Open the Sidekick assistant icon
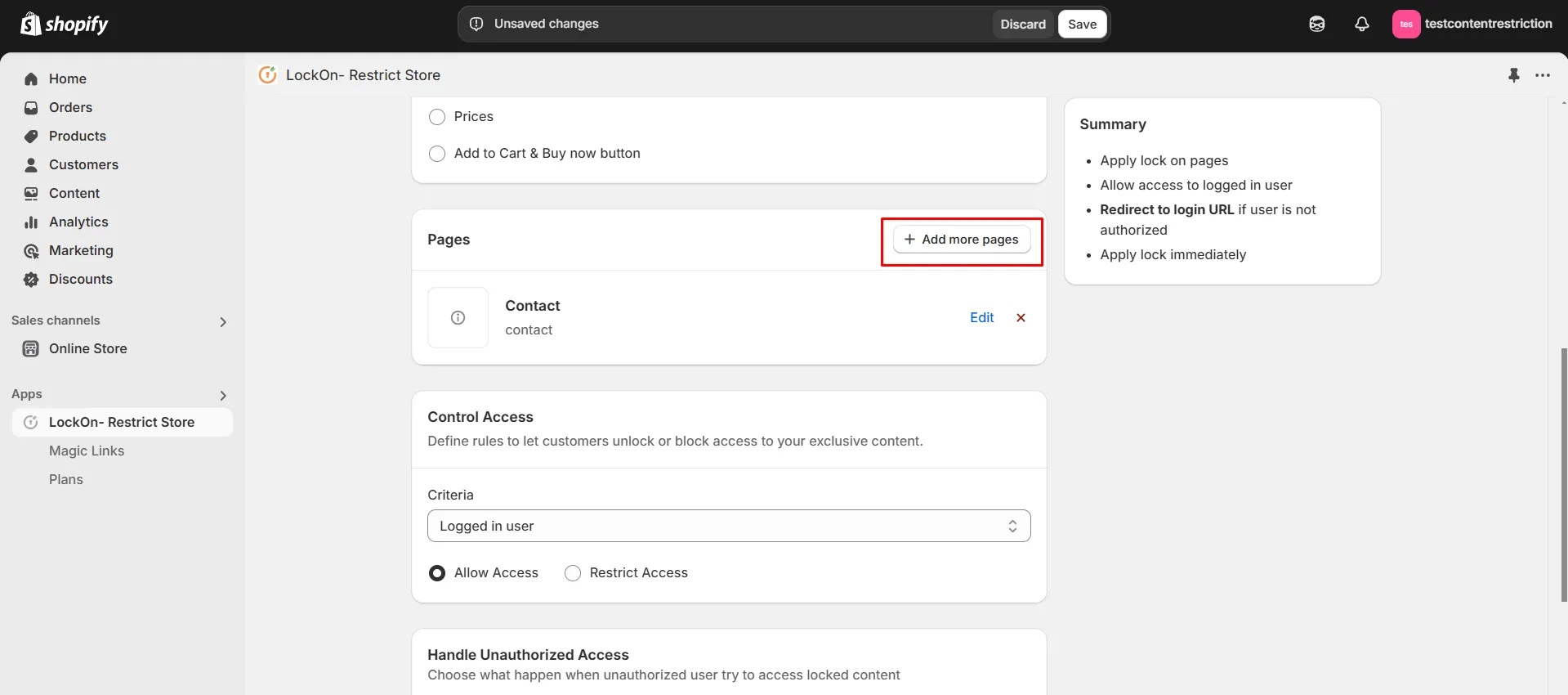The width and height of the screenshot is (1568, 695). [1317, 24]
